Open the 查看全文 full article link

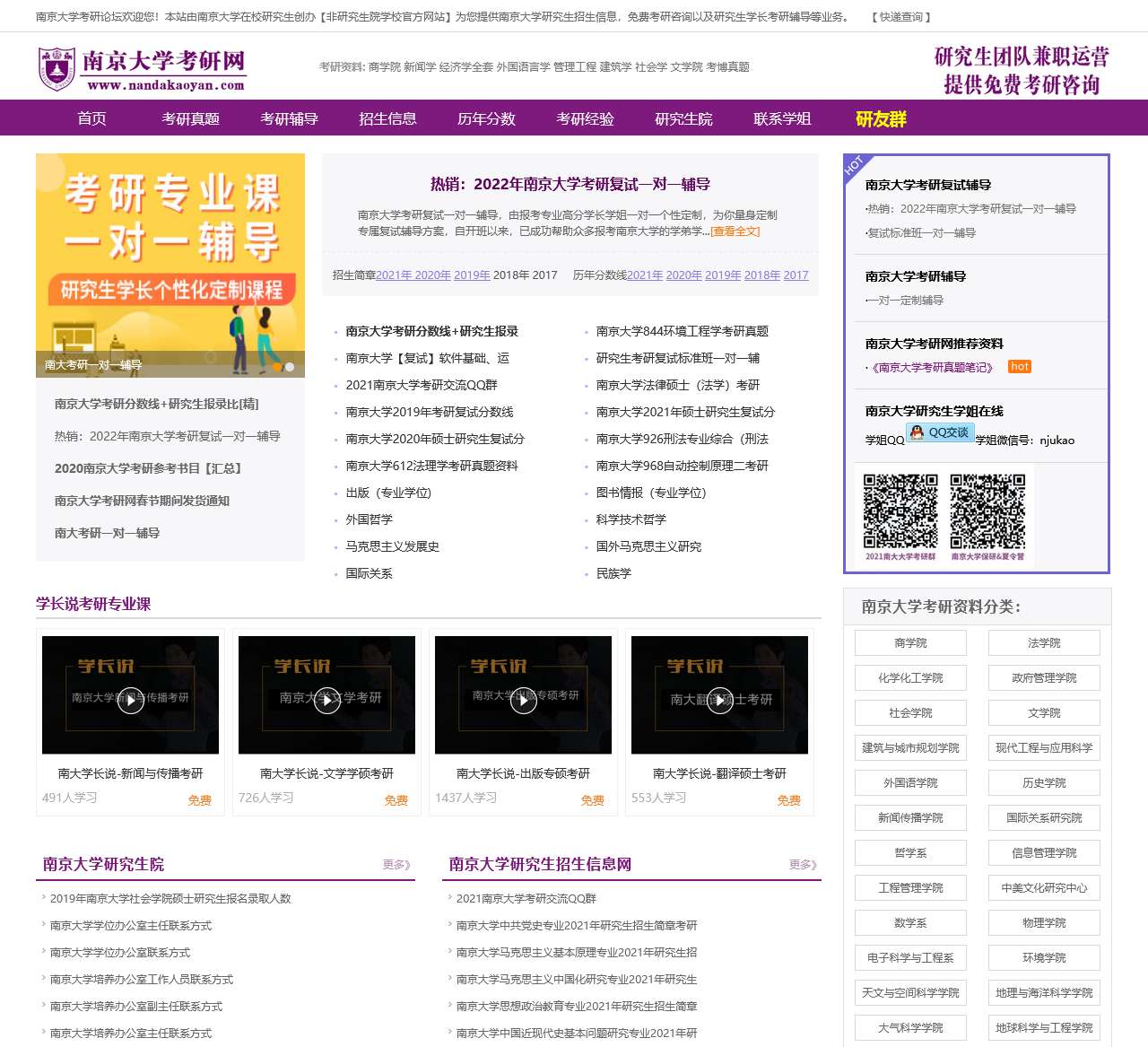click(x=736, y=231)
